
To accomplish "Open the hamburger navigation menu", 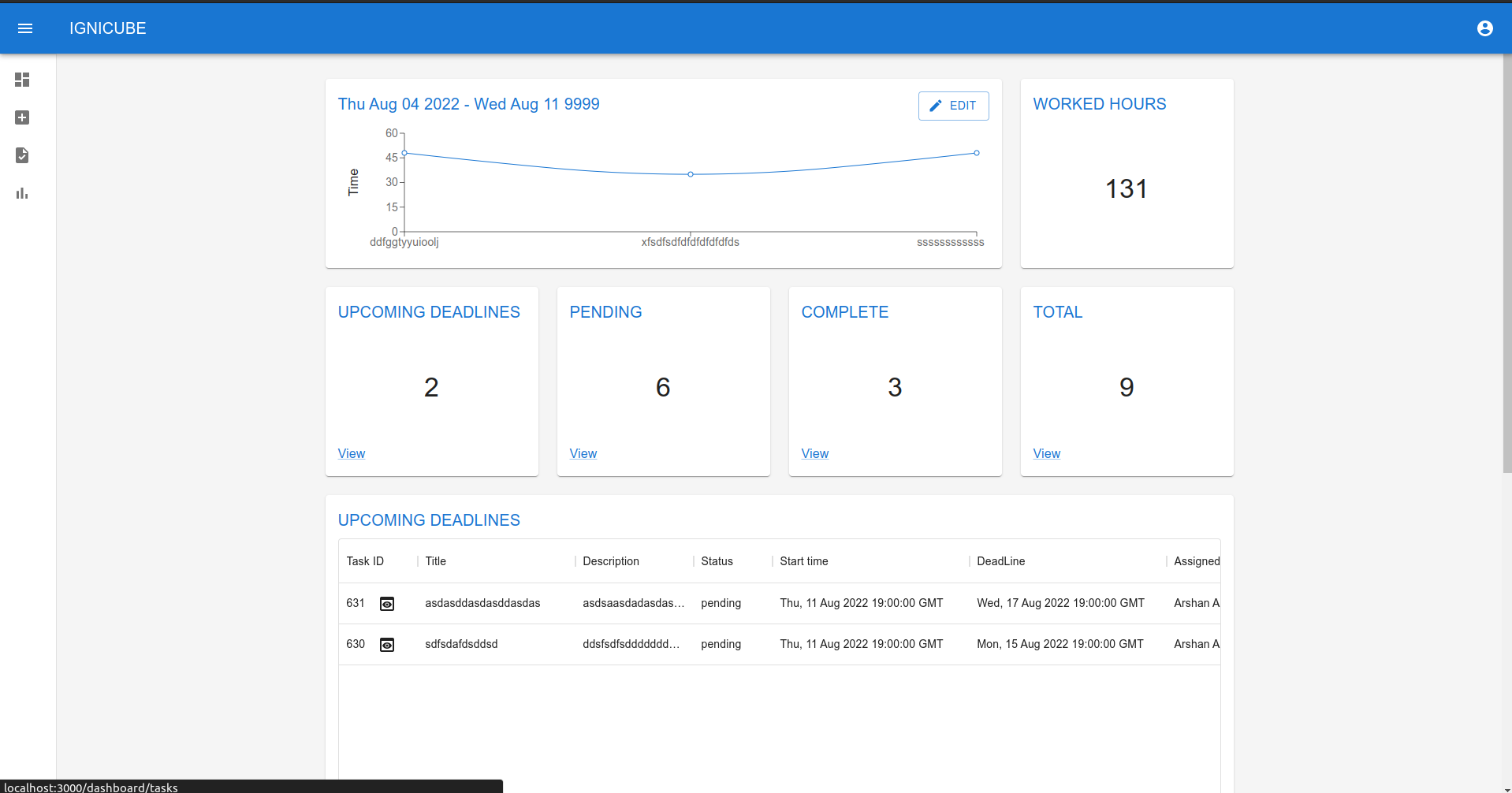I will pyautogui.click(x=26, y=28).
